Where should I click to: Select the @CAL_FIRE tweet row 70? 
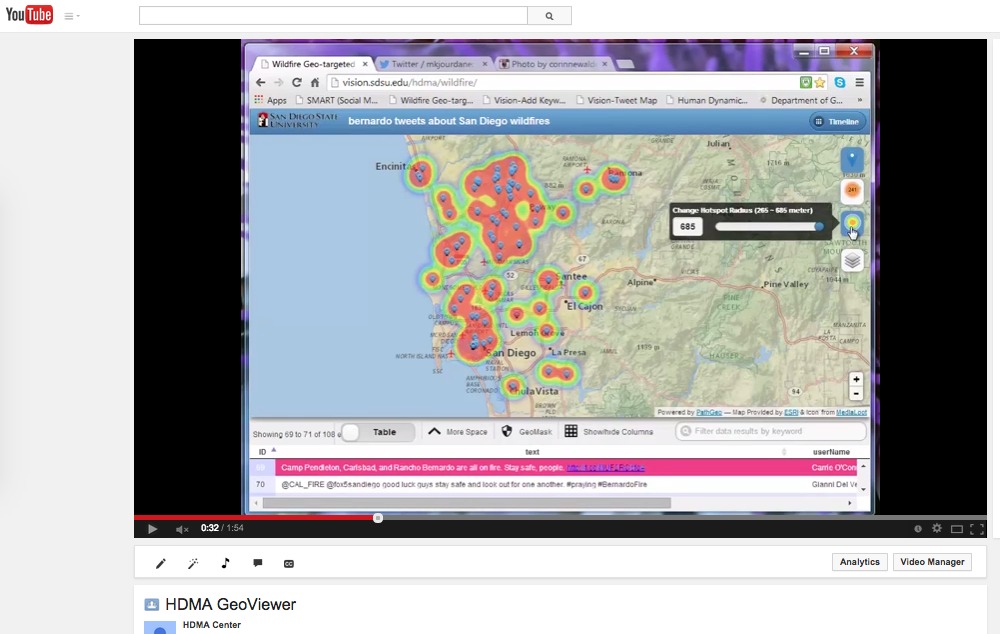tap(555, 485)
